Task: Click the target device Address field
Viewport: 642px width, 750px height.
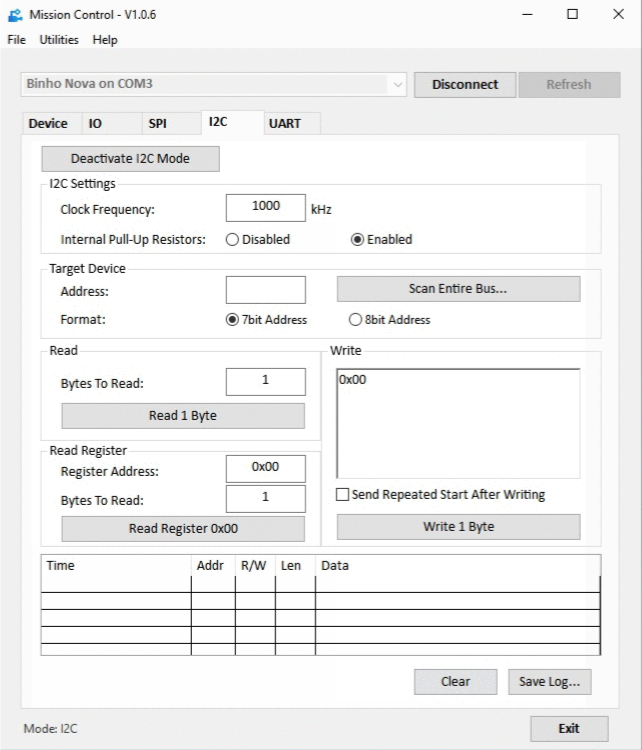Action: [265, 290]
